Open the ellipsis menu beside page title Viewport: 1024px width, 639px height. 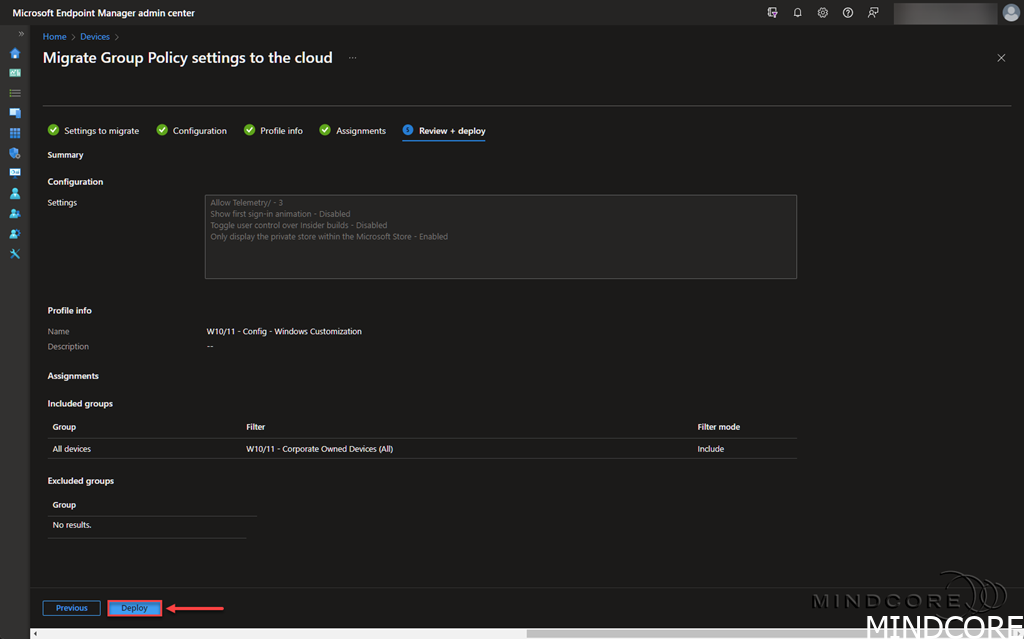(352, 58)
